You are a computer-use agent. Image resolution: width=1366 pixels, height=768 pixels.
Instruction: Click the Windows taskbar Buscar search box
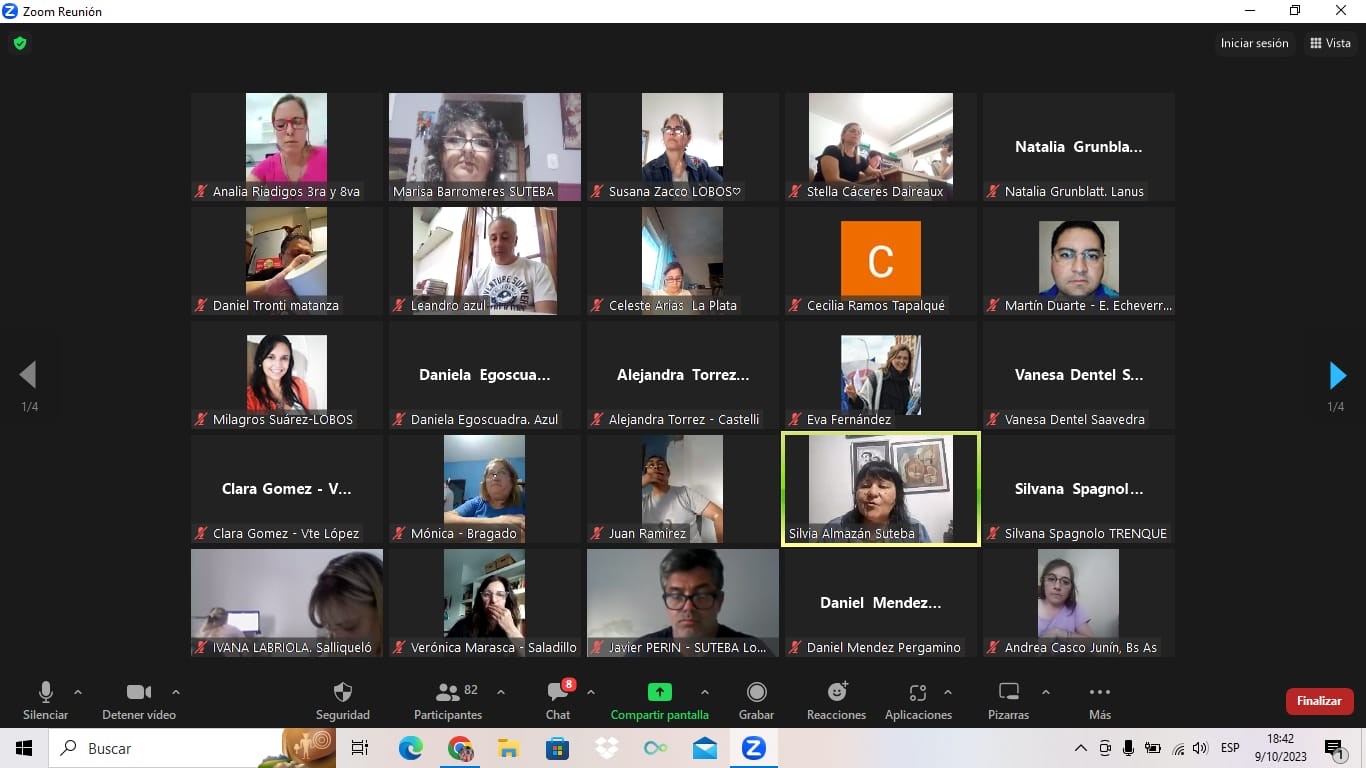pyautogui.click(x=150, y=748)
